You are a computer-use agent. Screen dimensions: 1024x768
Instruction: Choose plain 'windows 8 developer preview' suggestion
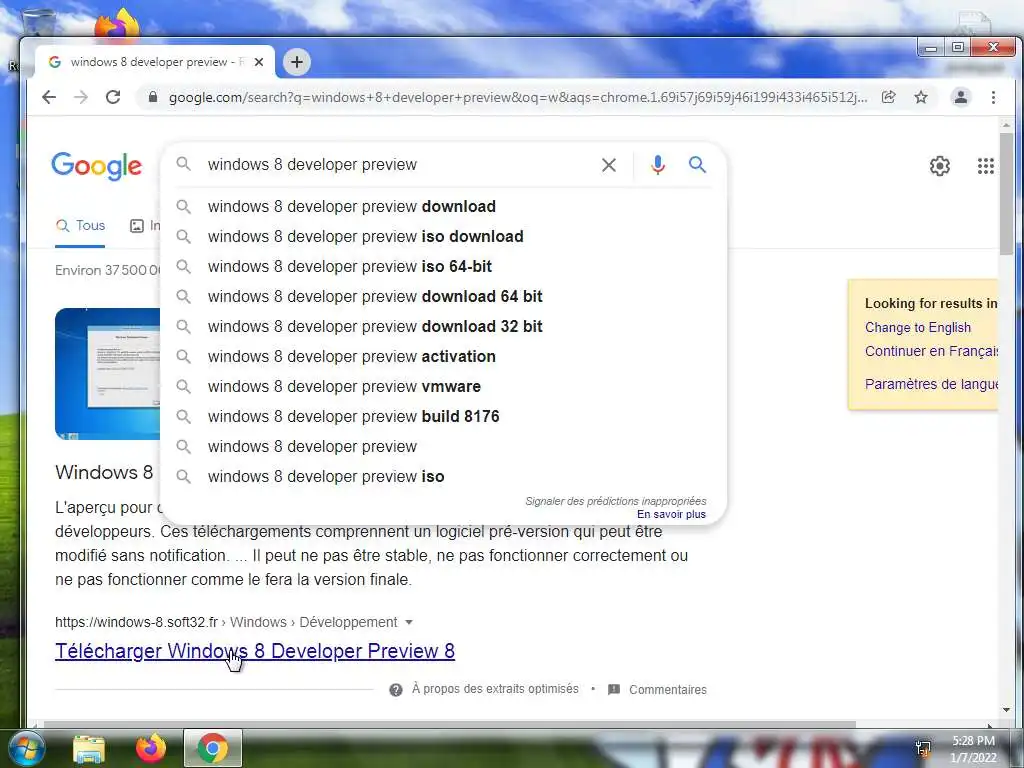[443, 447]
